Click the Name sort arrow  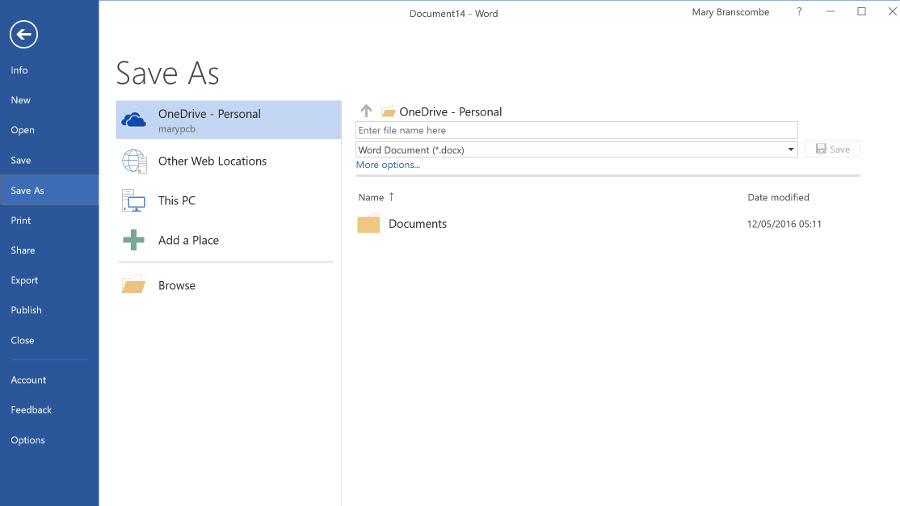pyautogui.click(x=391, y=197)
